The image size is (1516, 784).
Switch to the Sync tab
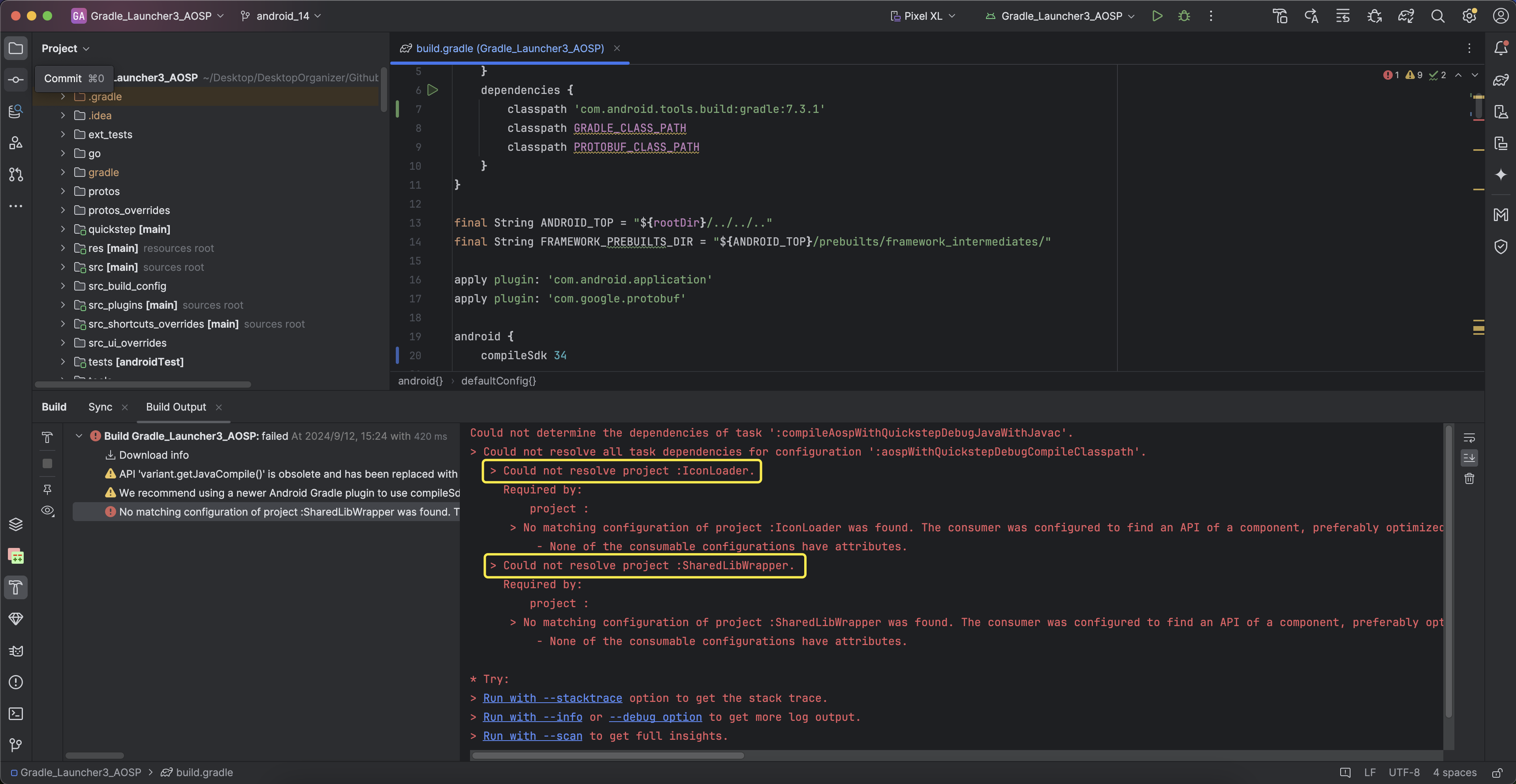pos(100,407)
